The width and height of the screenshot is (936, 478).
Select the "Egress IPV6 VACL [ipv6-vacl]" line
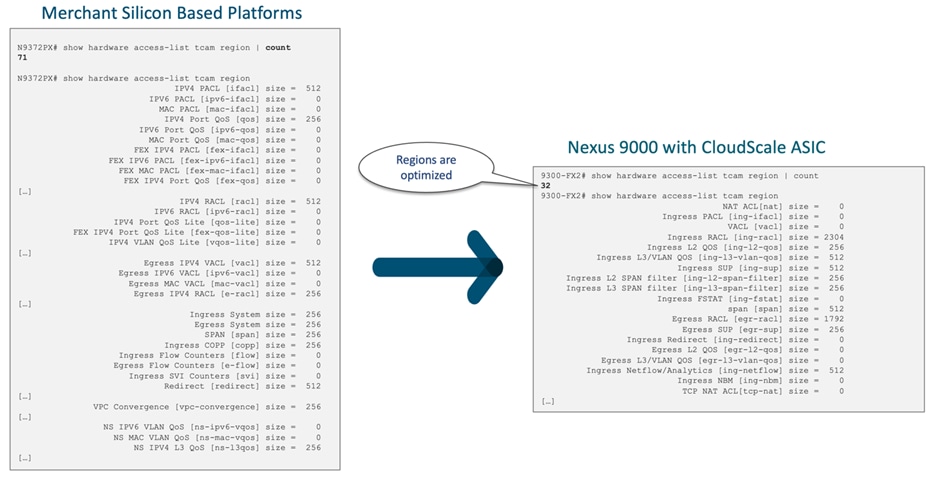[x=220, y=273]
